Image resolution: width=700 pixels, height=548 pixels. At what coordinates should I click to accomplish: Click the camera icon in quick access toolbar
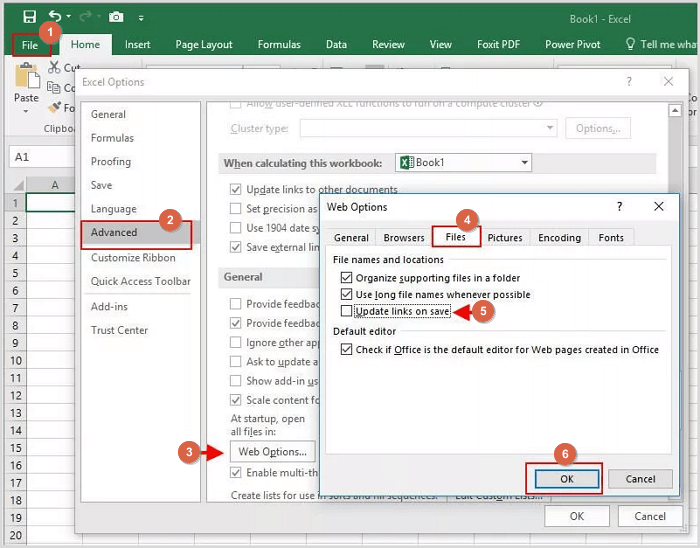[x=116, y=17]
